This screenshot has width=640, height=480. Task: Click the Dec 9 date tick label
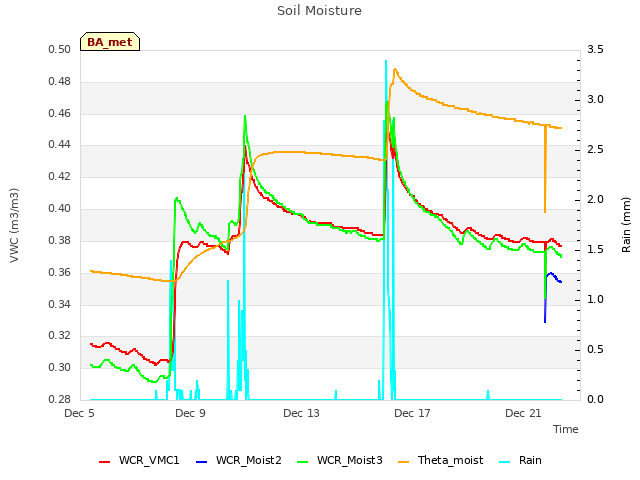coord(190,413)
